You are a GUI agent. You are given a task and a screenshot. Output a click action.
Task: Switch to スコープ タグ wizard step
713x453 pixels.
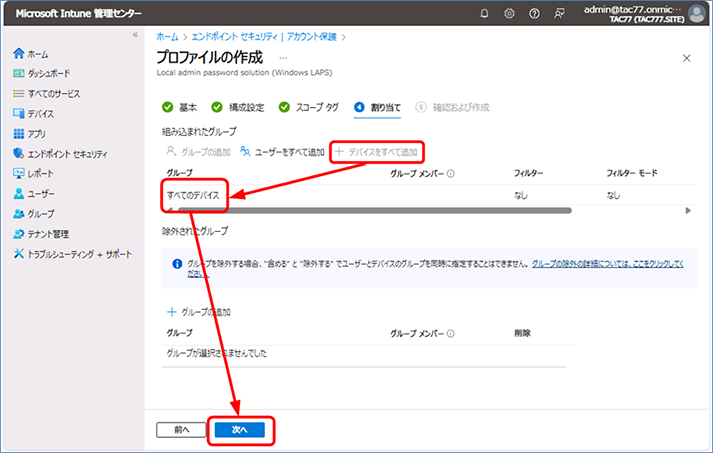(309, 107)
